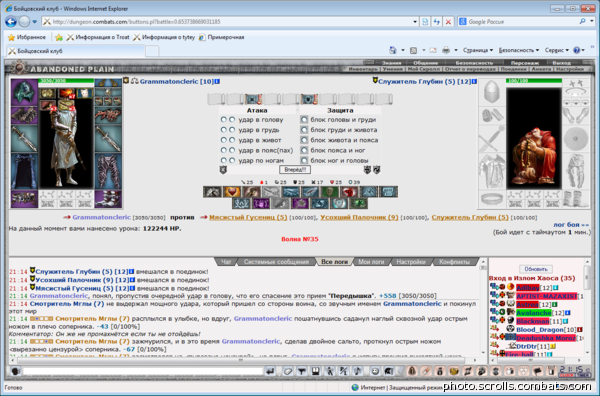Viewport: 600px width, 396px height.
Task: Switch to Мои логи tab
Action: (x=371, y=262)
